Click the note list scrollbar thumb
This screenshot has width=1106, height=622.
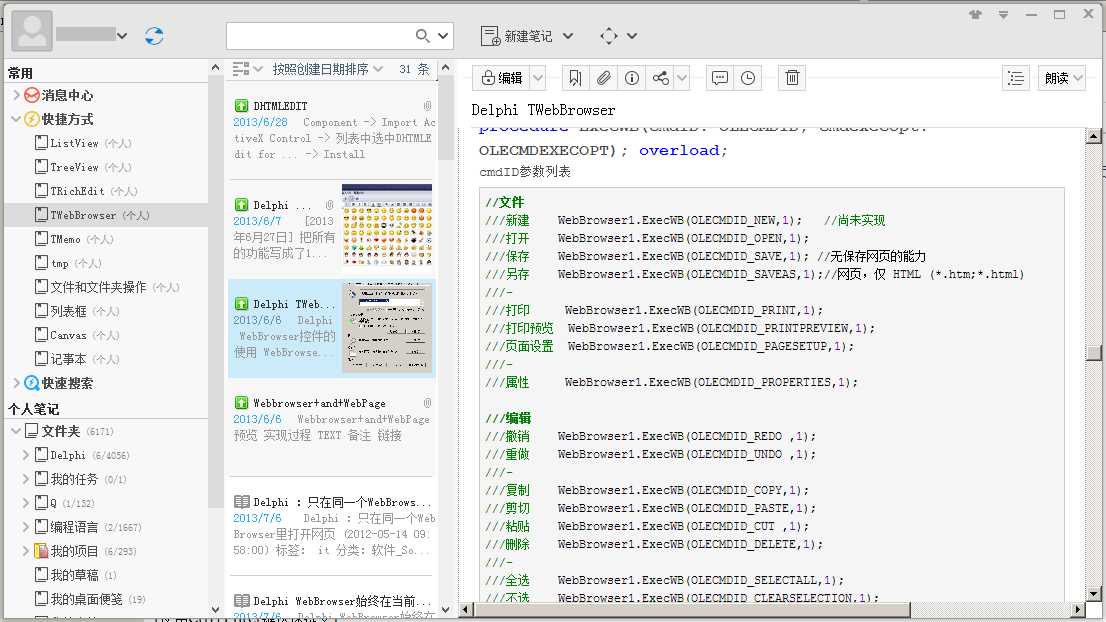click(x=444, y=118)
